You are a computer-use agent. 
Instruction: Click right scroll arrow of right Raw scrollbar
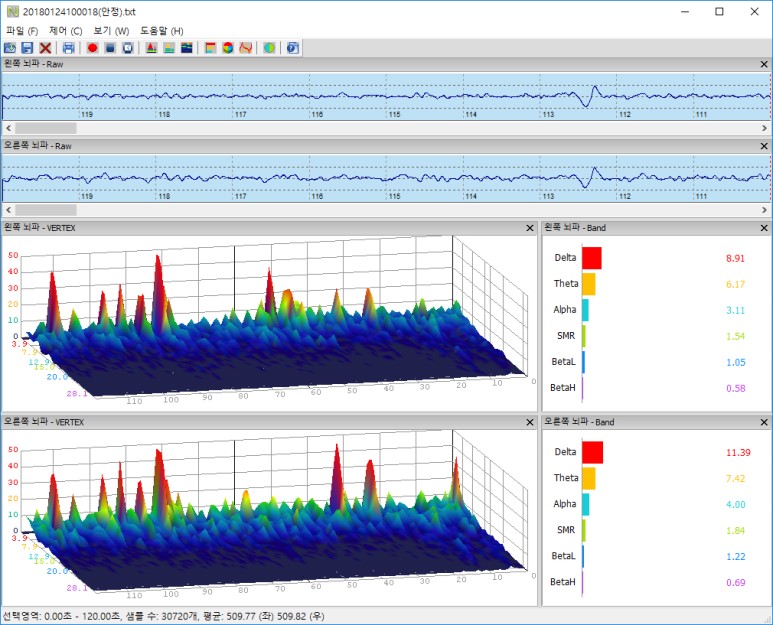pyautogui.click(x=765, y=210)
